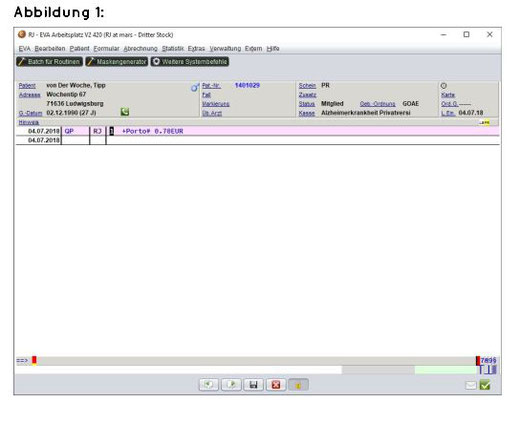Click the Zusatz label link

[307, 95]
